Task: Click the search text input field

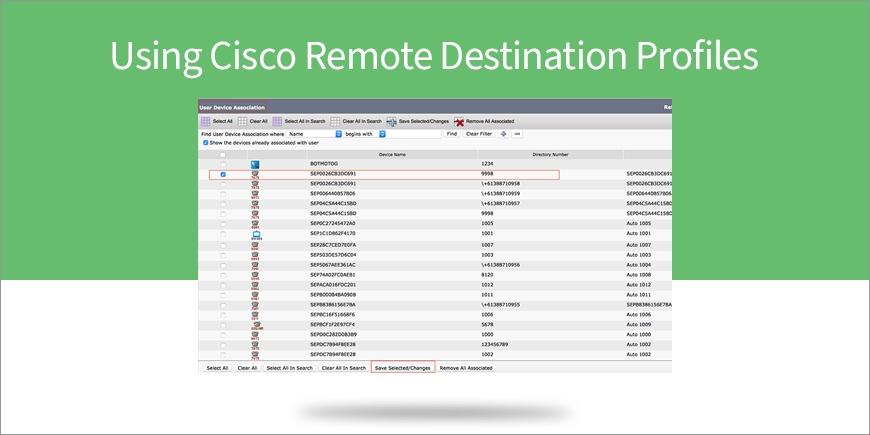Action: [x=414, y=134]
